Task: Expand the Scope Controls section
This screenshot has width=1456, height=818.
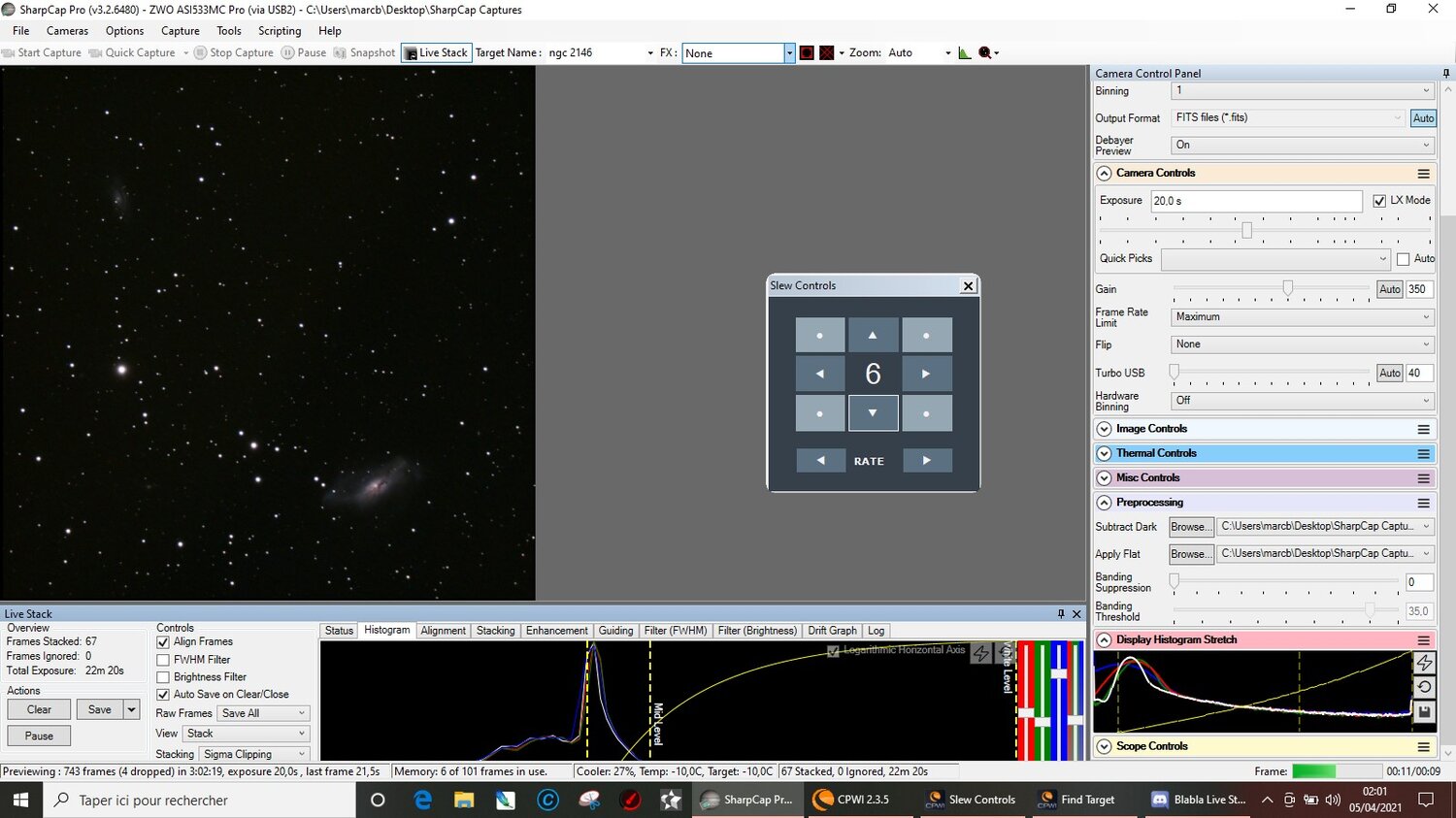Action: click(1104, 746)
